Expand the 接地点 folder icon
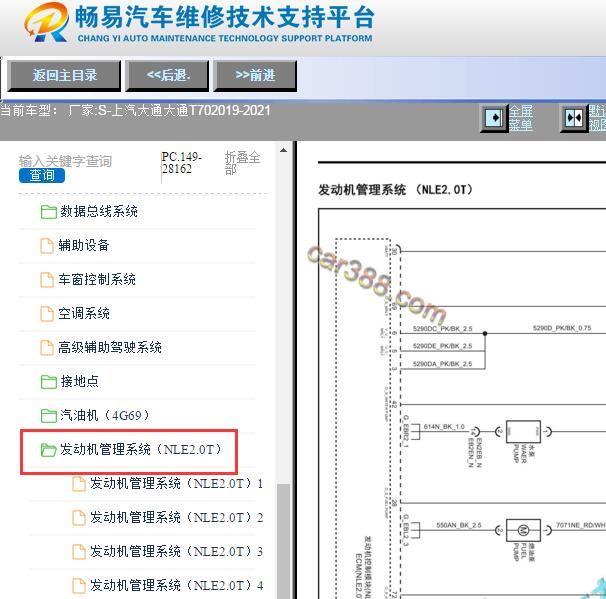 (49, 382)
